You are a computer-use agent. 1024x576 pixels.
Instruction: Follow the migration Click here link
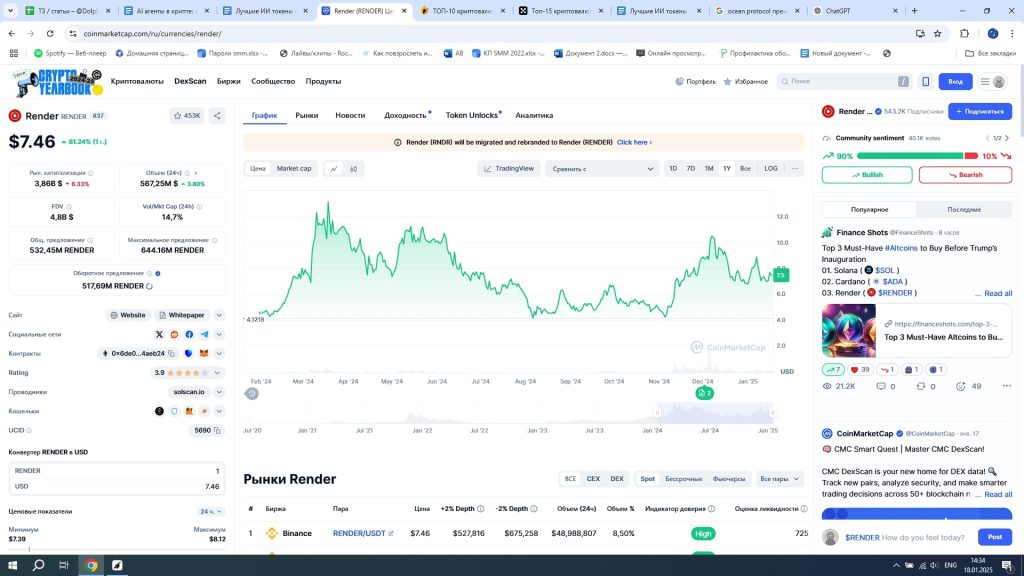pyautogui.click(x=634, y=142)
